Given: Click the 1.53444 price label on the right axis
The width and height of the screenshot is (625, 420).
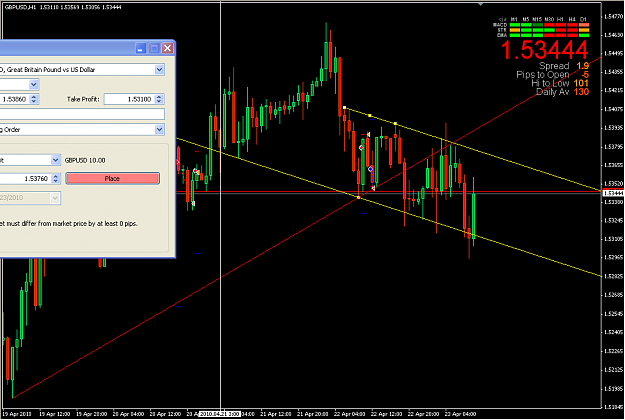Looking at the screenshot, I should coord(613,193).
